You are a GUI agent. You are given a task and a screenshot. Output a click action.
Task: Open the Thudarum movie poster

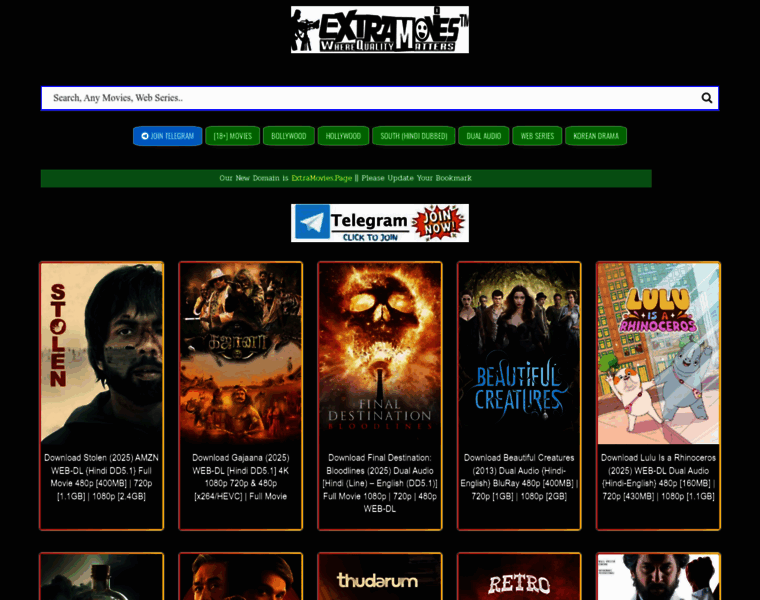380,577
